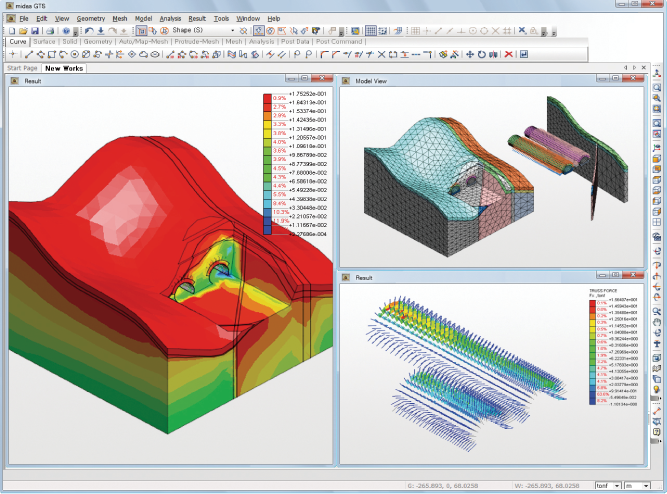Click the help question mark icon on right toolbar
The width and height of the screenshot is (667, 494).
(657, 431)
